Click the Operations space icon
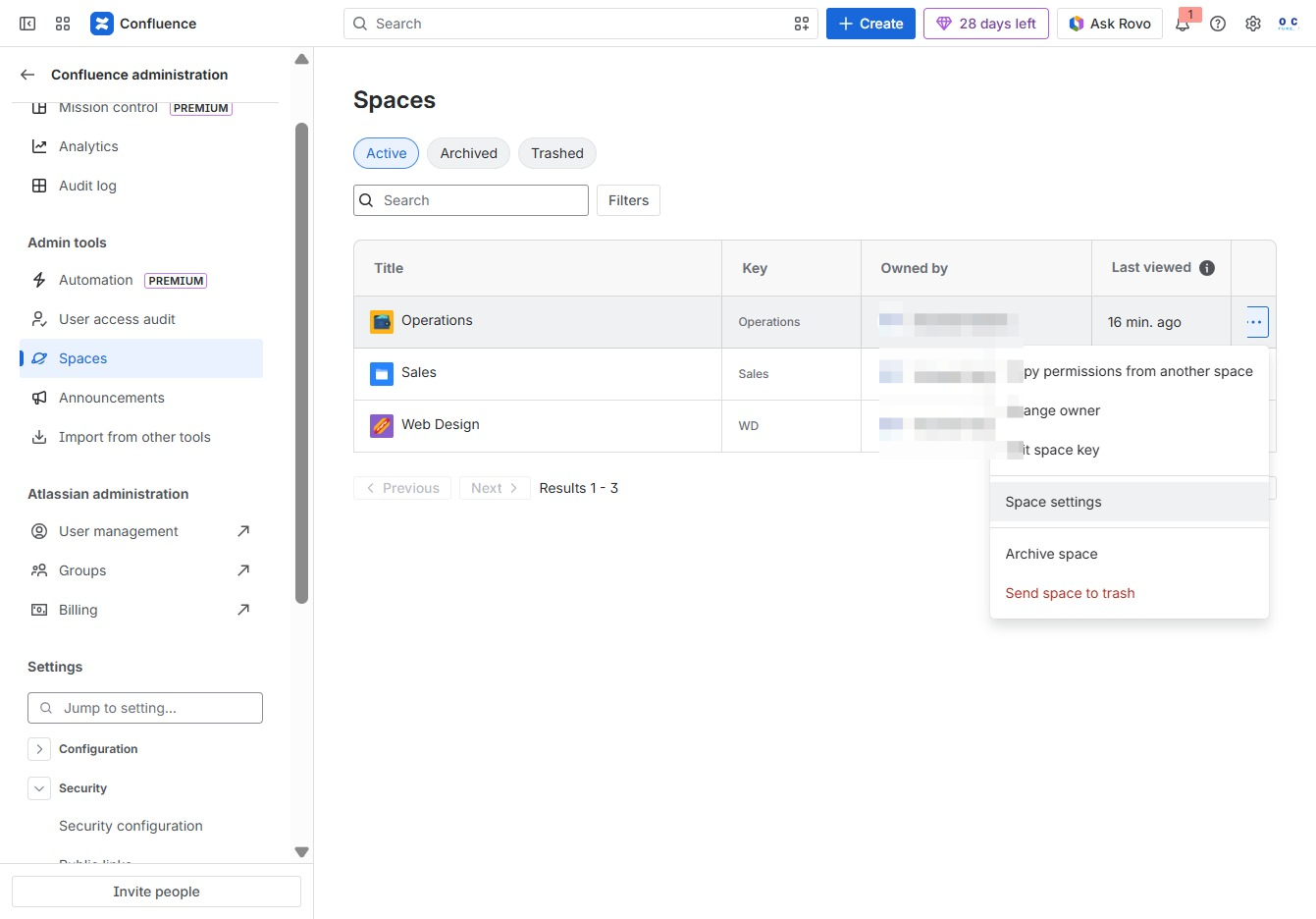The image size is (1316, 919). [382, 321]
